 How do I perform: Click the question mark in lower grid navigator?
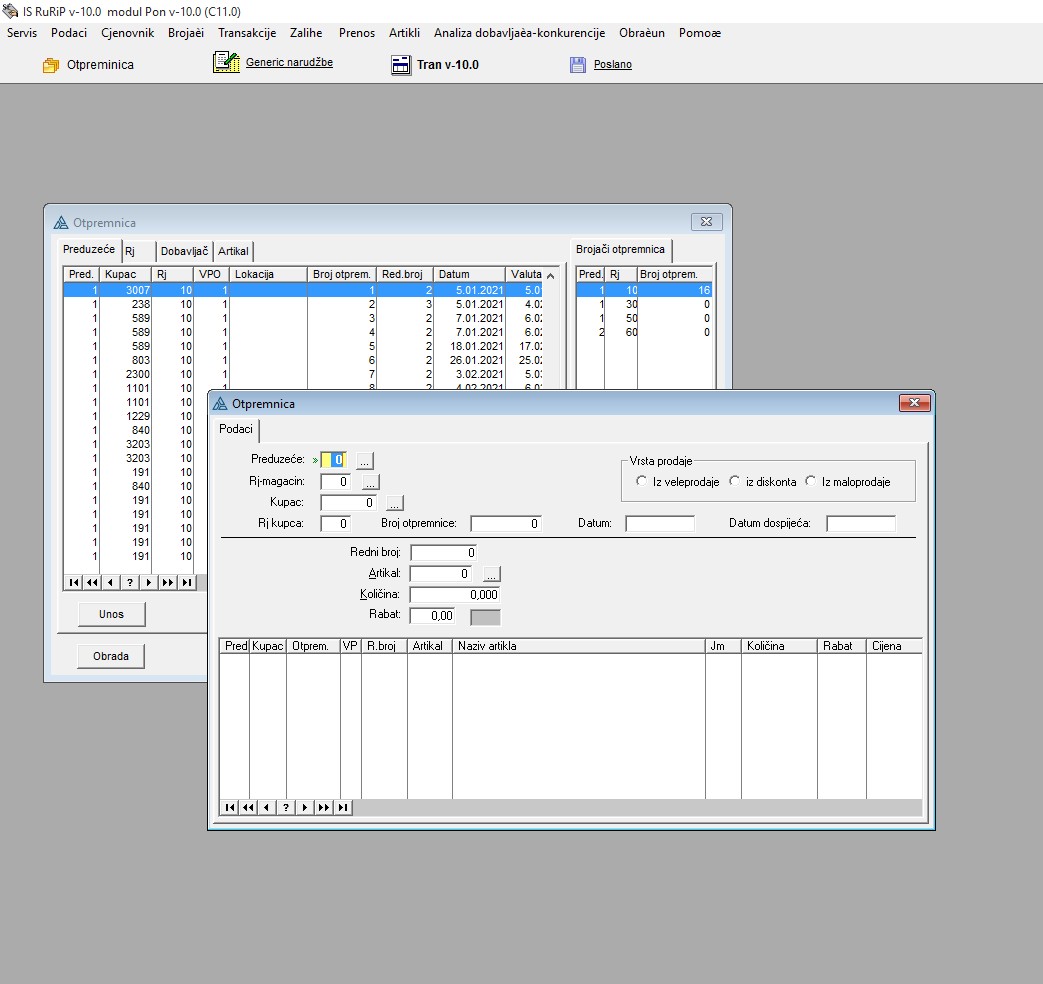pos(286,807)
